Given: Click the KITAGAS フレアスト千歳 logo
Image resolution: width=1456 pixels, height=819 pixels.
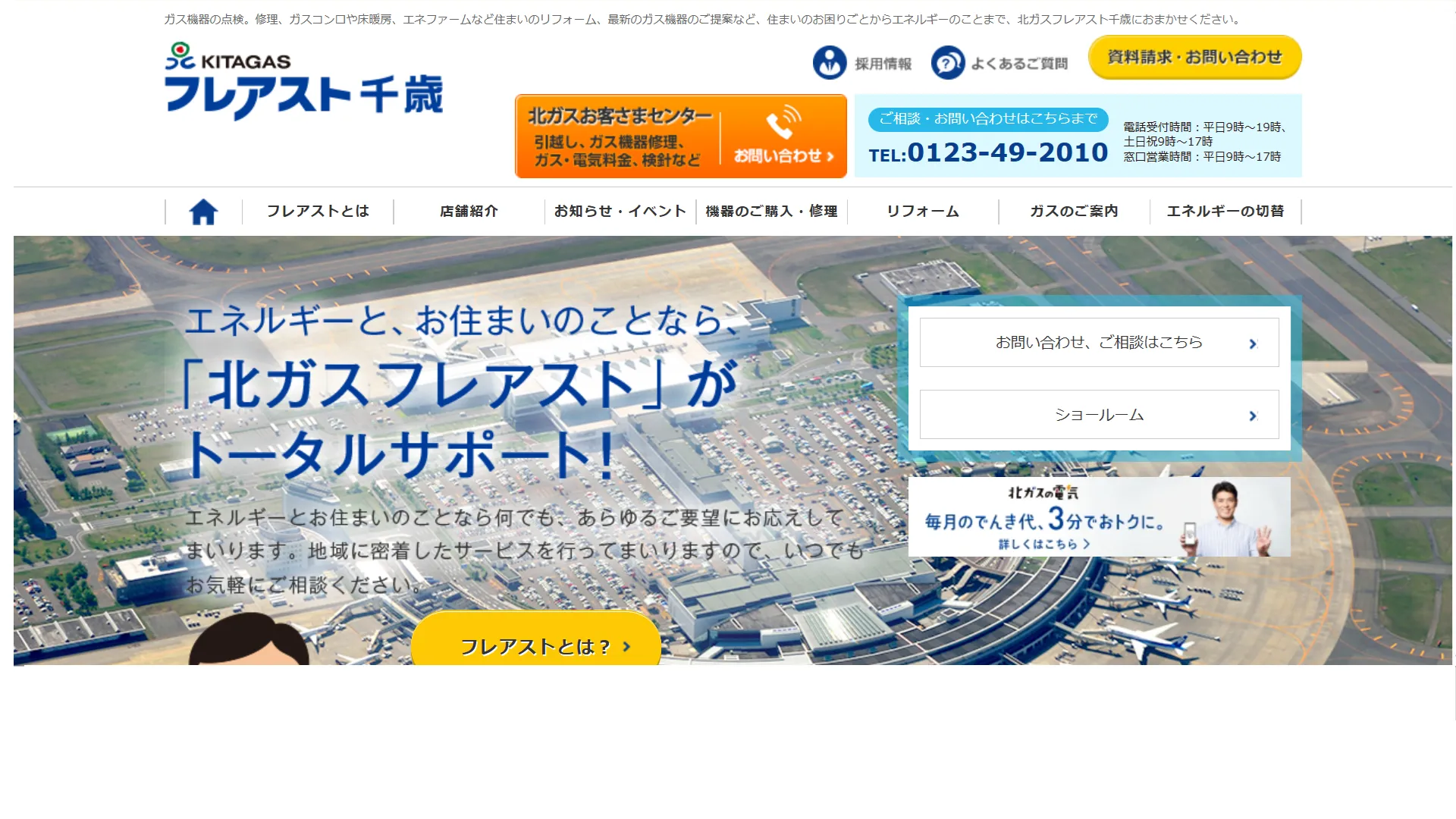Looking at the screenshot, I should (303, 80).
